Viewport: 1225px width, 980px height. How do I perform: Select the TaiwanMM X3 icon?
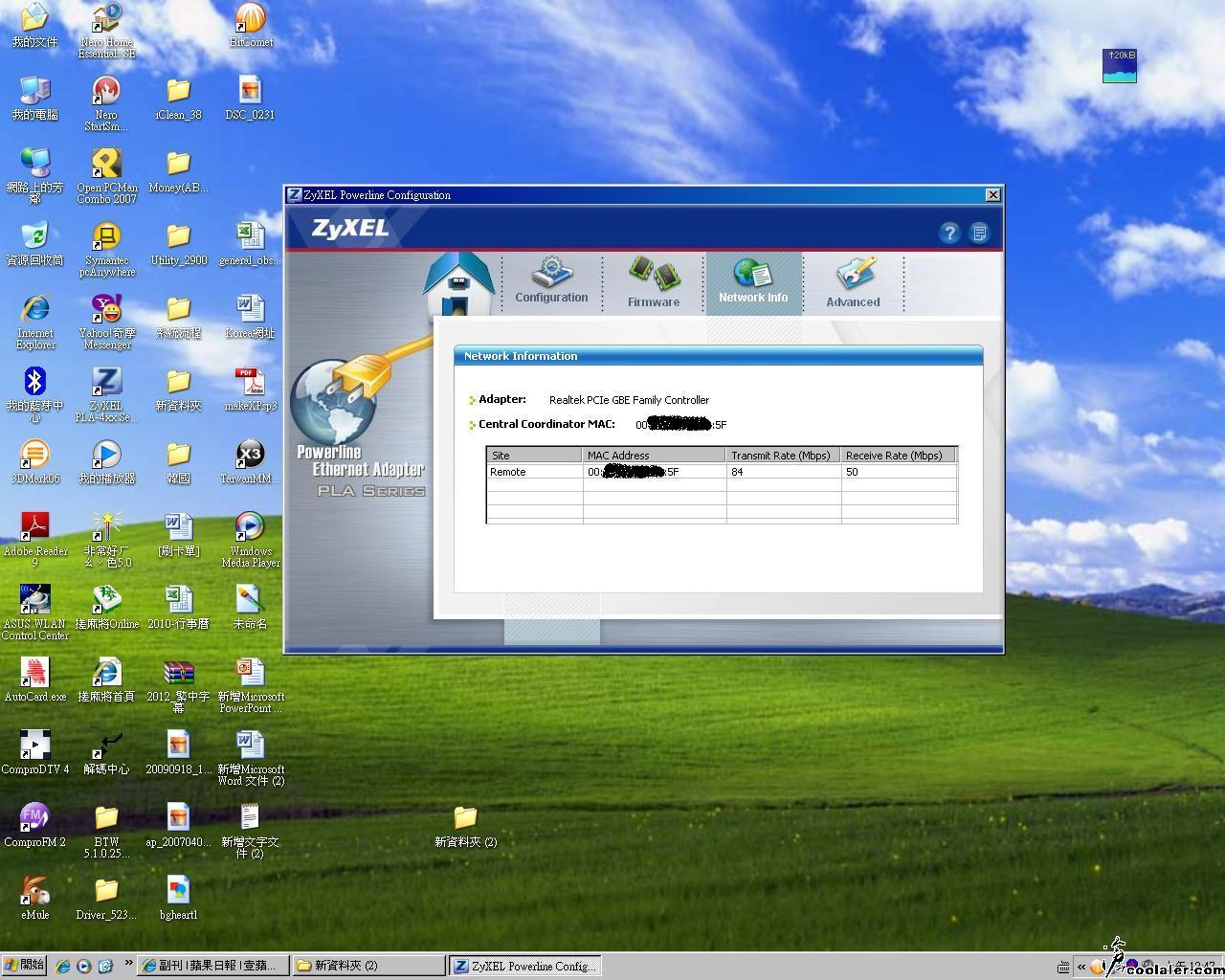click(x=250, y=462)
